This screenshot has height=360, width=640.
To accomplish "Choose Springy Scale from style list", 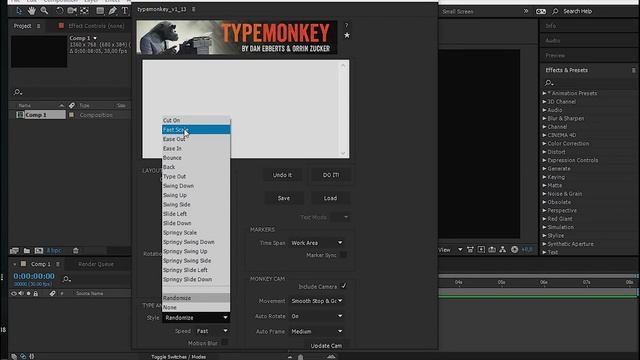I will click(x=196, y=233).
